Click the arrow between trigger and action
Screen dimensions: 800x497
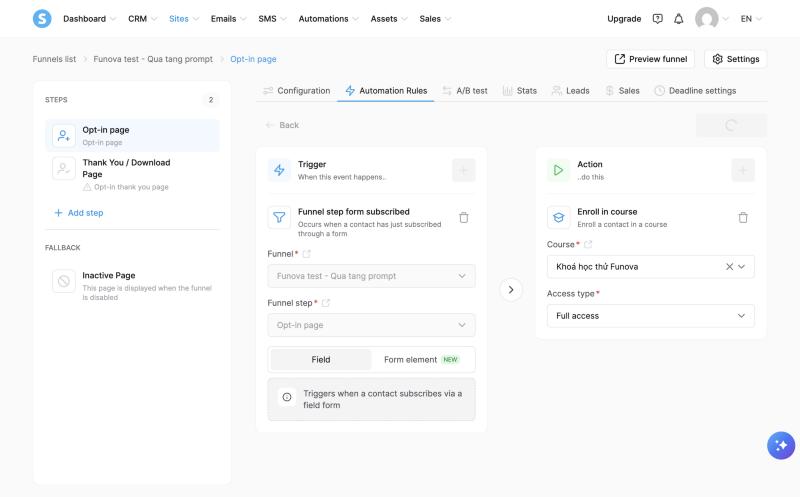click(x=511, y=289)
